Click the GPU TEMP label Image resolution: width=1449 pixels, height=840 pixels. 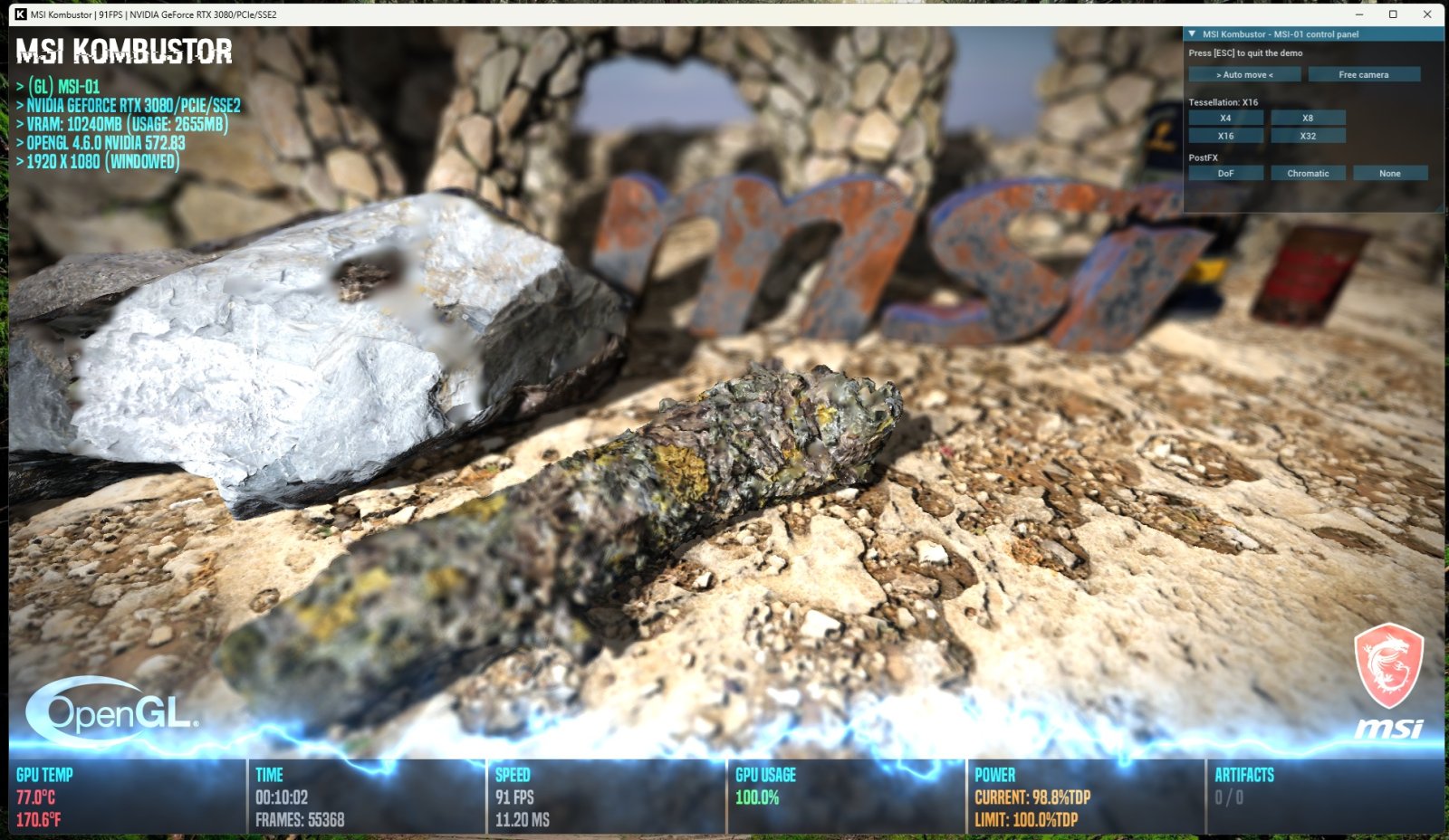44,775
